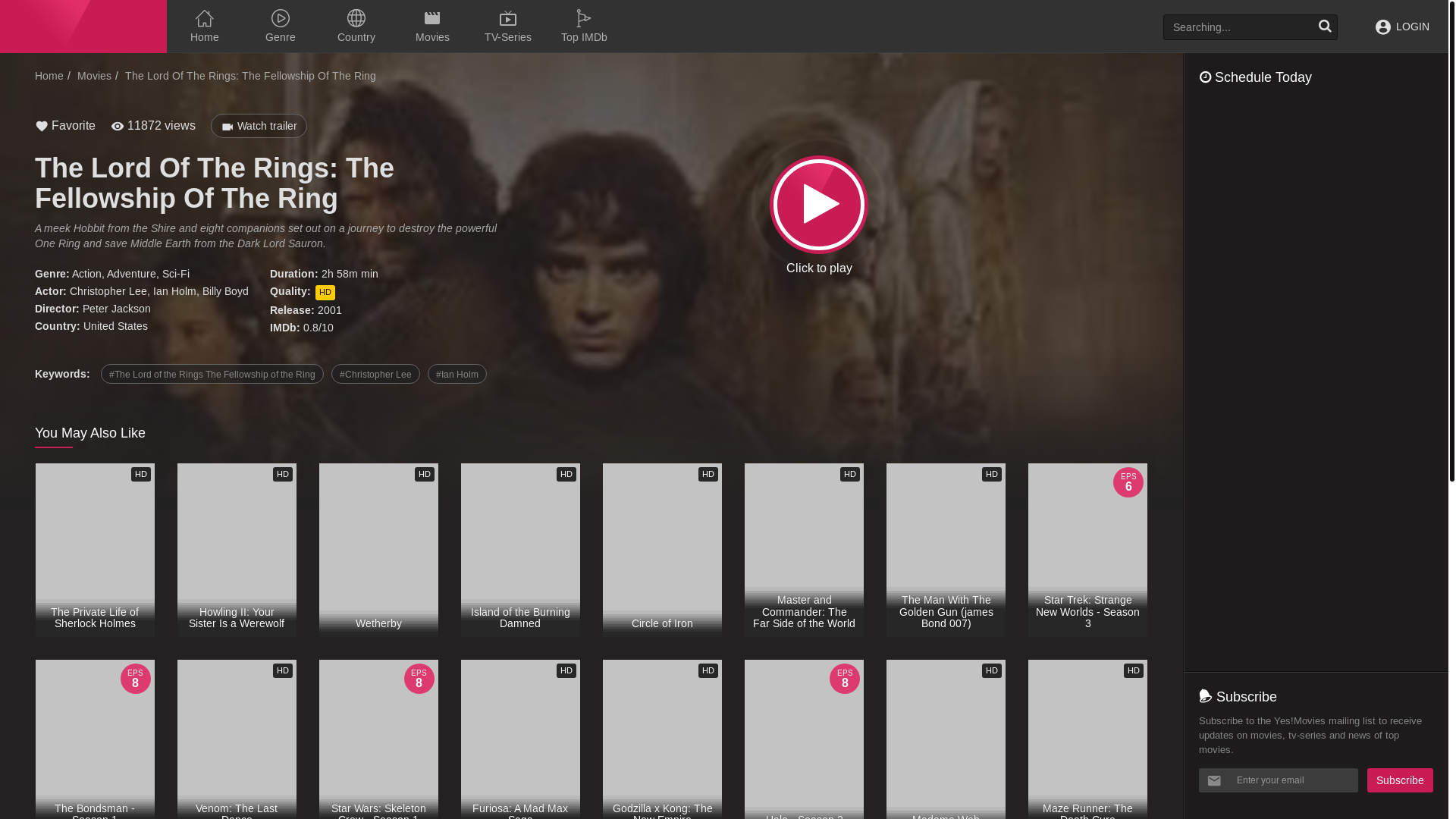Click the Movies clapperboard icon
Screen dimensions: 1456x819
[432, 18]
